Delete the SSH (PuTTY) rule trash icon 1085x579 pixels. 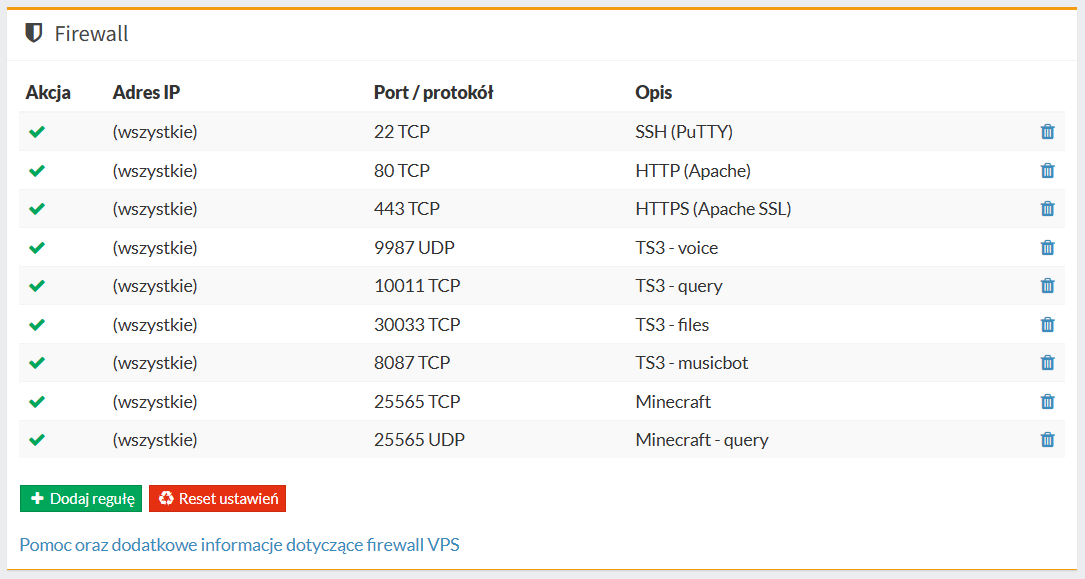point(1047,132)
